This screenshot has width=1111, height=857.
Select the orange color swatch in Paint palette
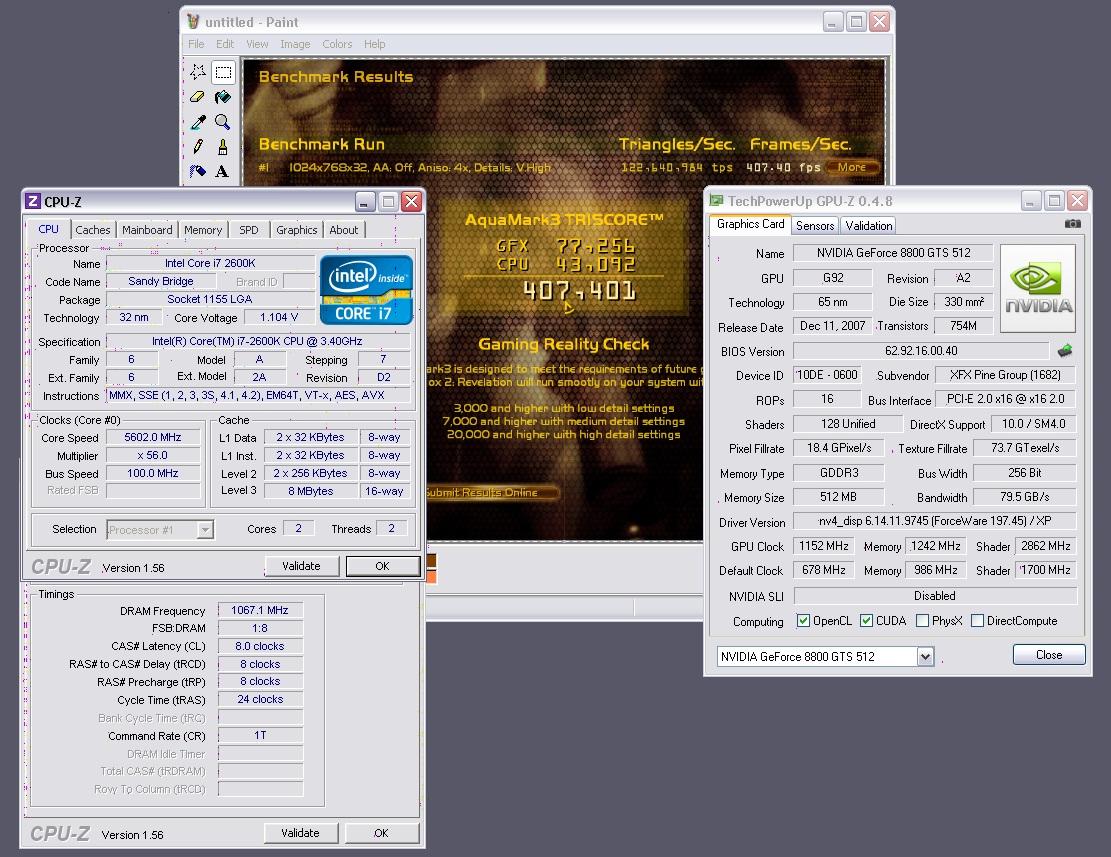click(x=431, y=577)
